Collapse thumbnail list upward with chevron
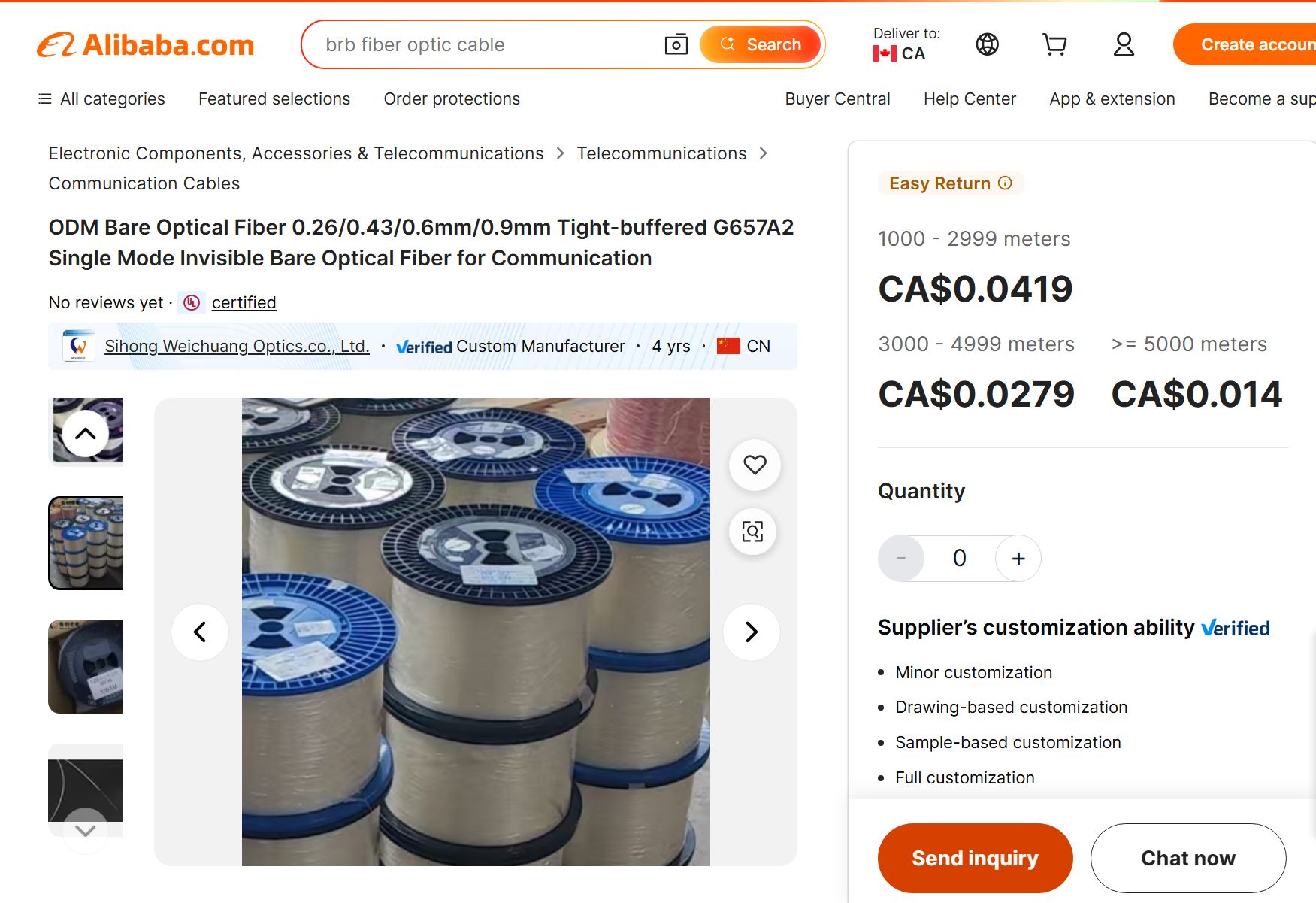 click(x=86, y=433)
